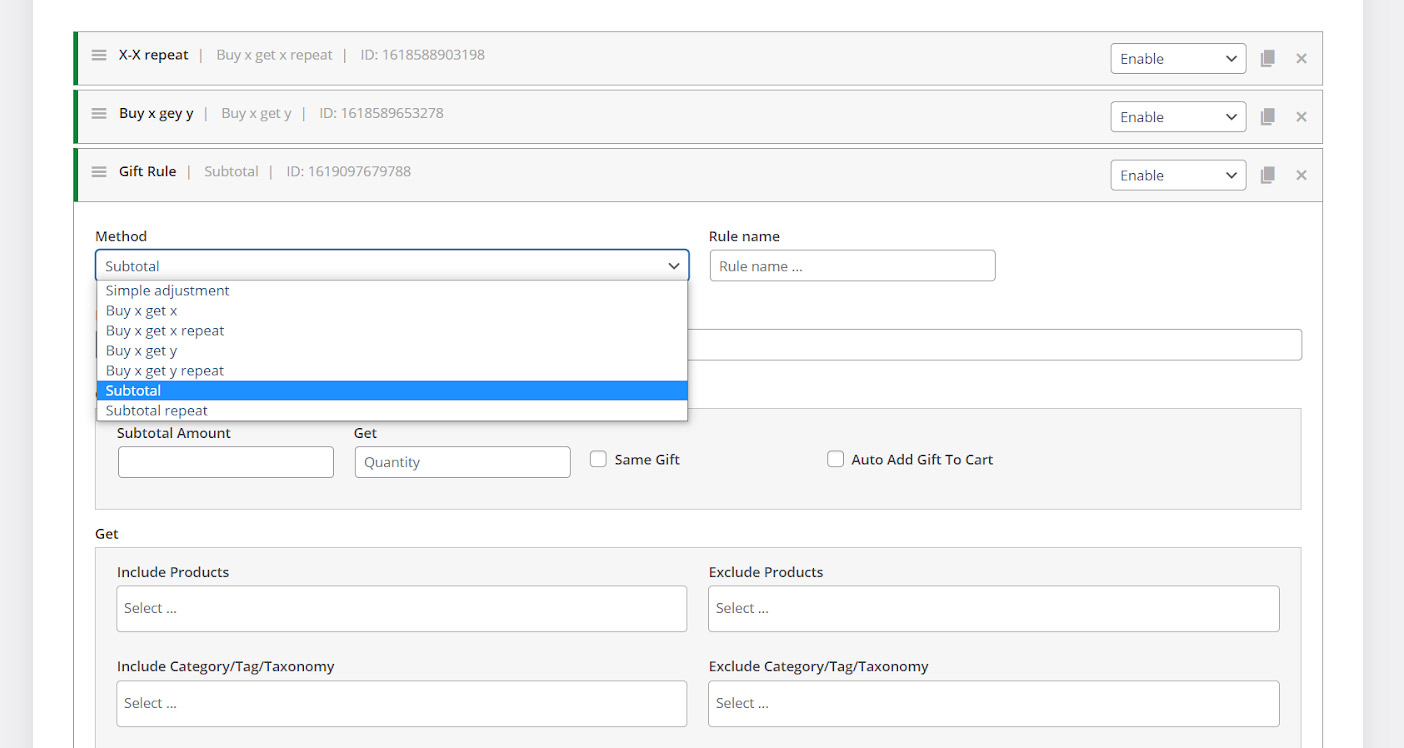Remove the Buy x gey y rule

1301,117
